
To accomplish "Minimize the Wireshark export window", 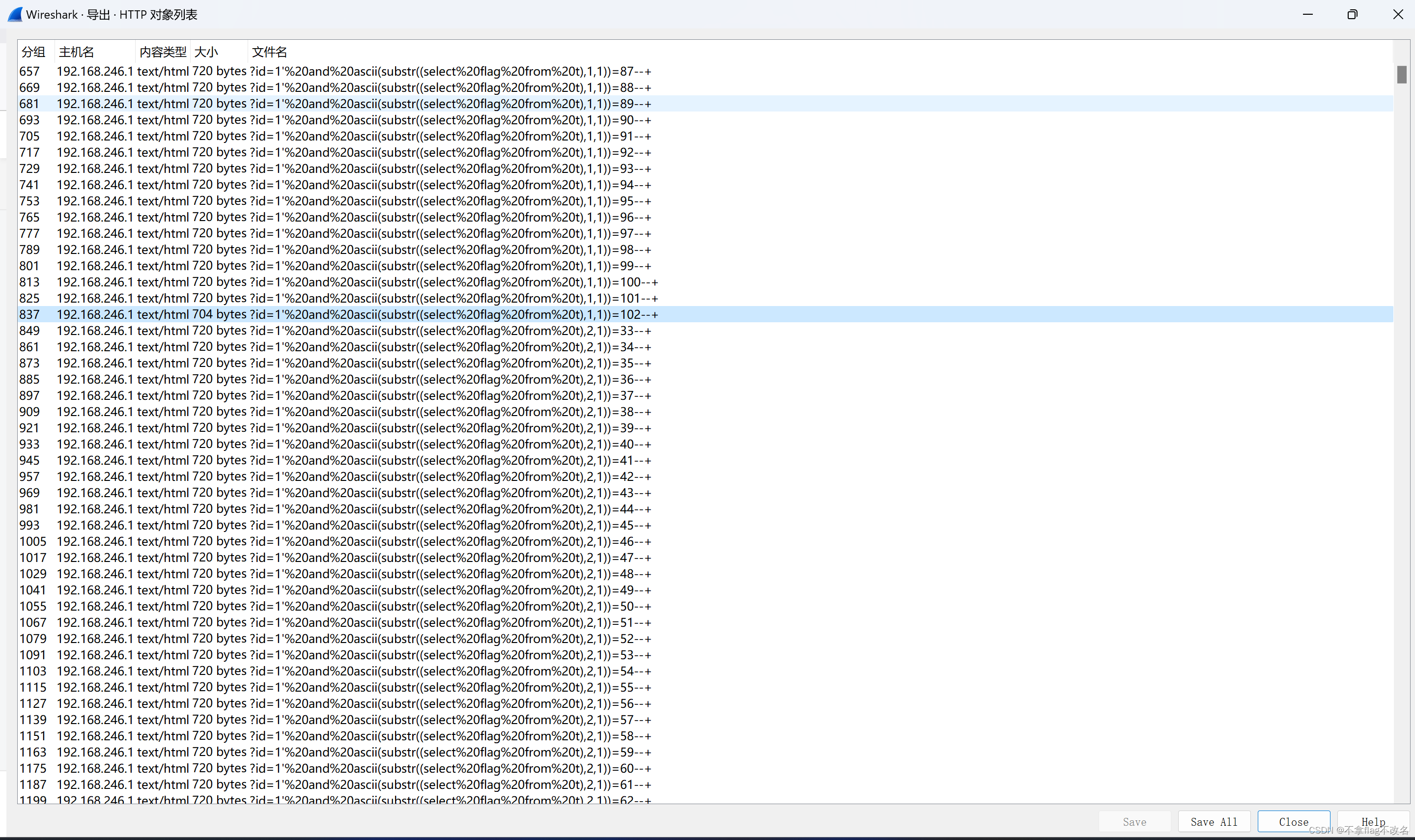I will (x=1307, y=14).
